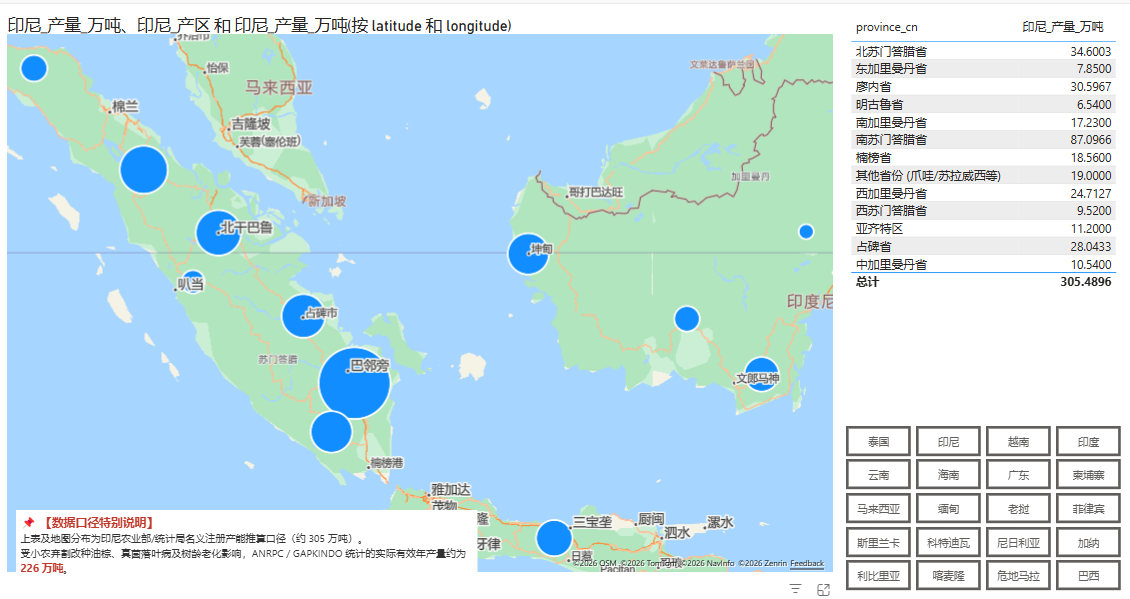Screen dimensions: 1130x599
Task: Select table row 东加里曼丹省
Action: 983,68
